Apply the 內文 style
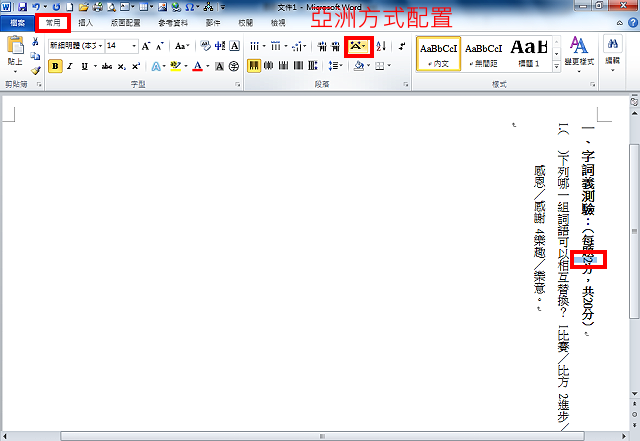Image resolution: width=640 pixels, height=441 pixels. tap(439, 54)
